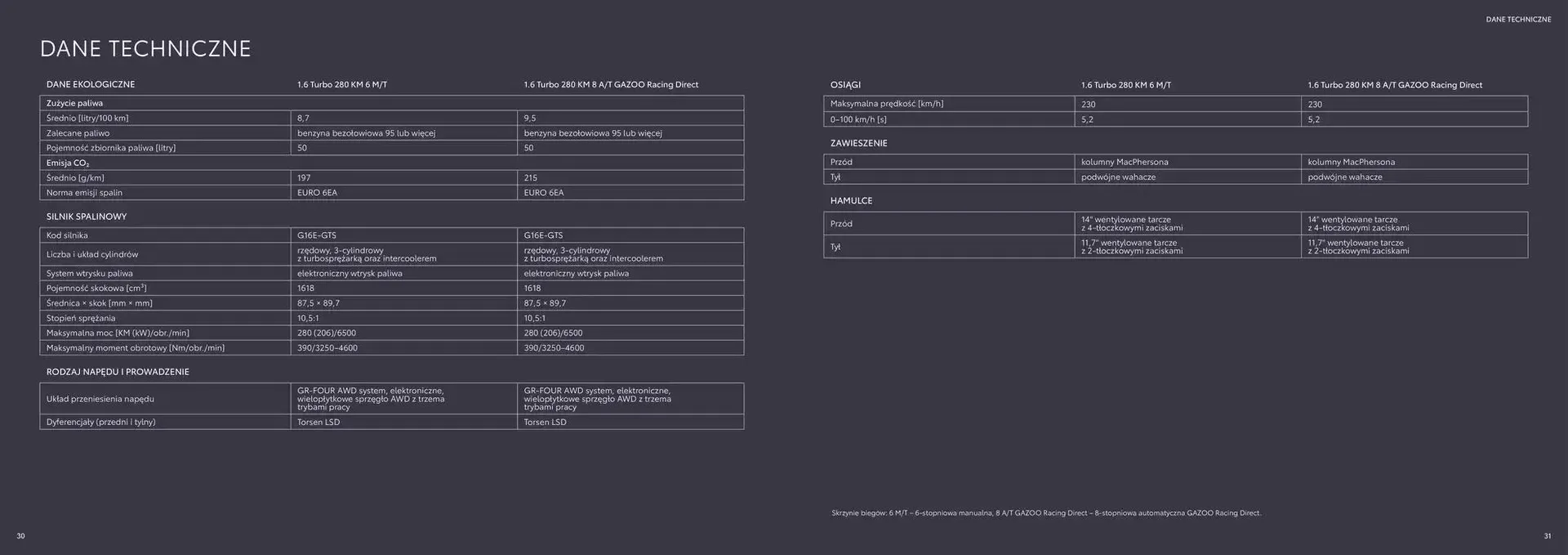Select the "Zużycie paliwa" subheading row

(x=74, y=104)
